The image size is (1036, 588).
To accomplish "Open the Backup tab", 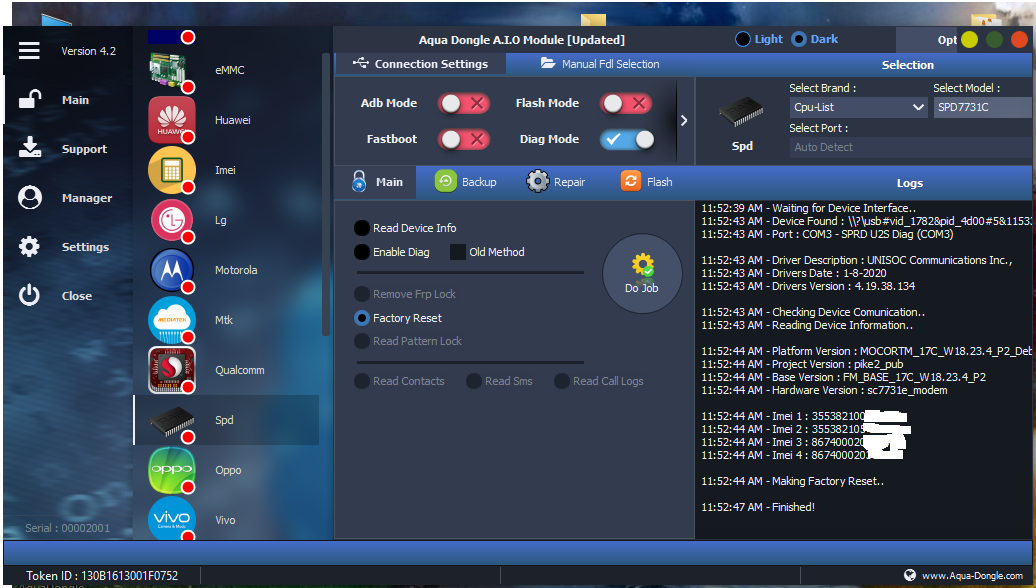I will tap(466, 182).
